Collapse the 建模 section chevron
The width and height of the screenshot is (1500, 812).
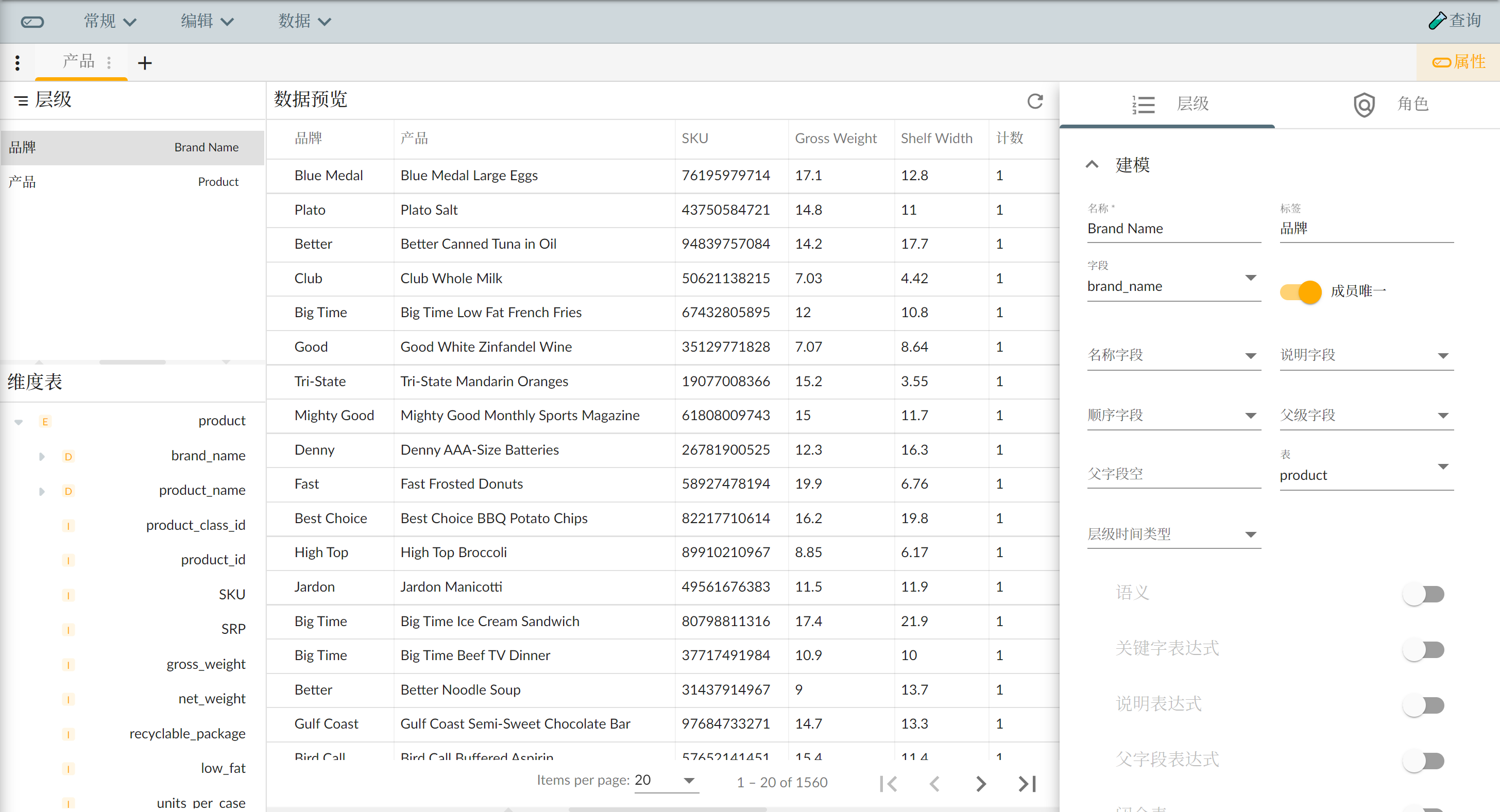coord(1092,165)
